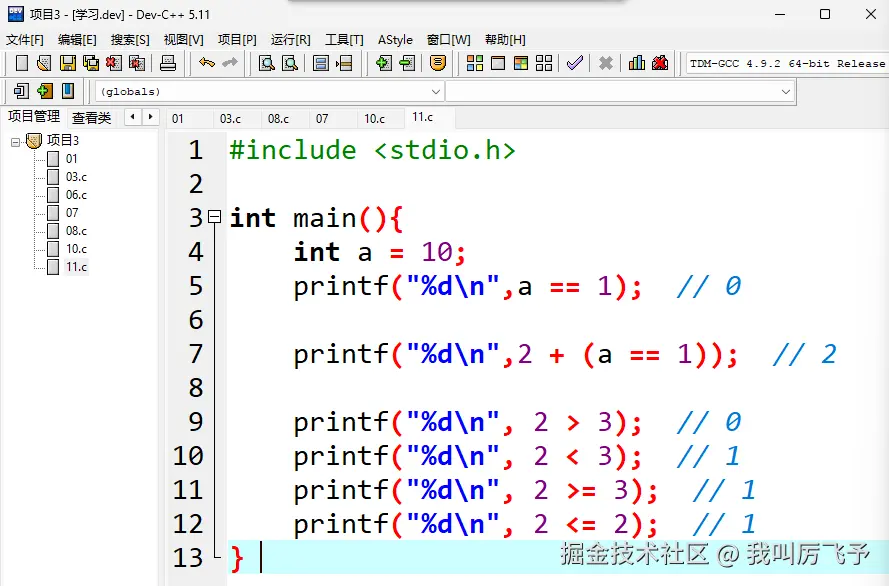This screenshot has height=586, width=889.
Task: Remove a file from the project
Action: pyautogui.click(x=407, y=63)
